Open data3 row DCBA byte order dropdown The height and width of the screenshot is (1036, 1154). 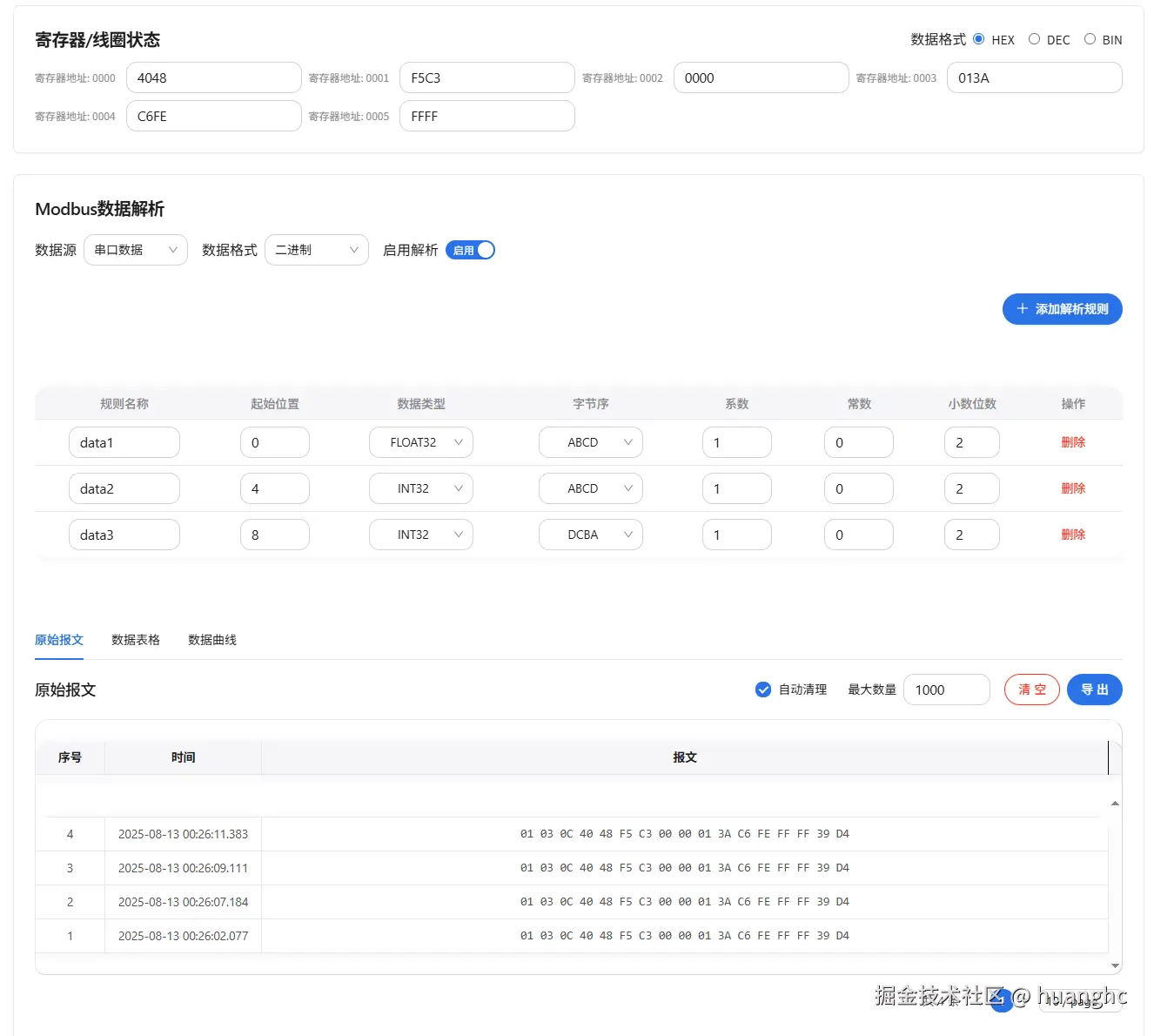point(591,535)
